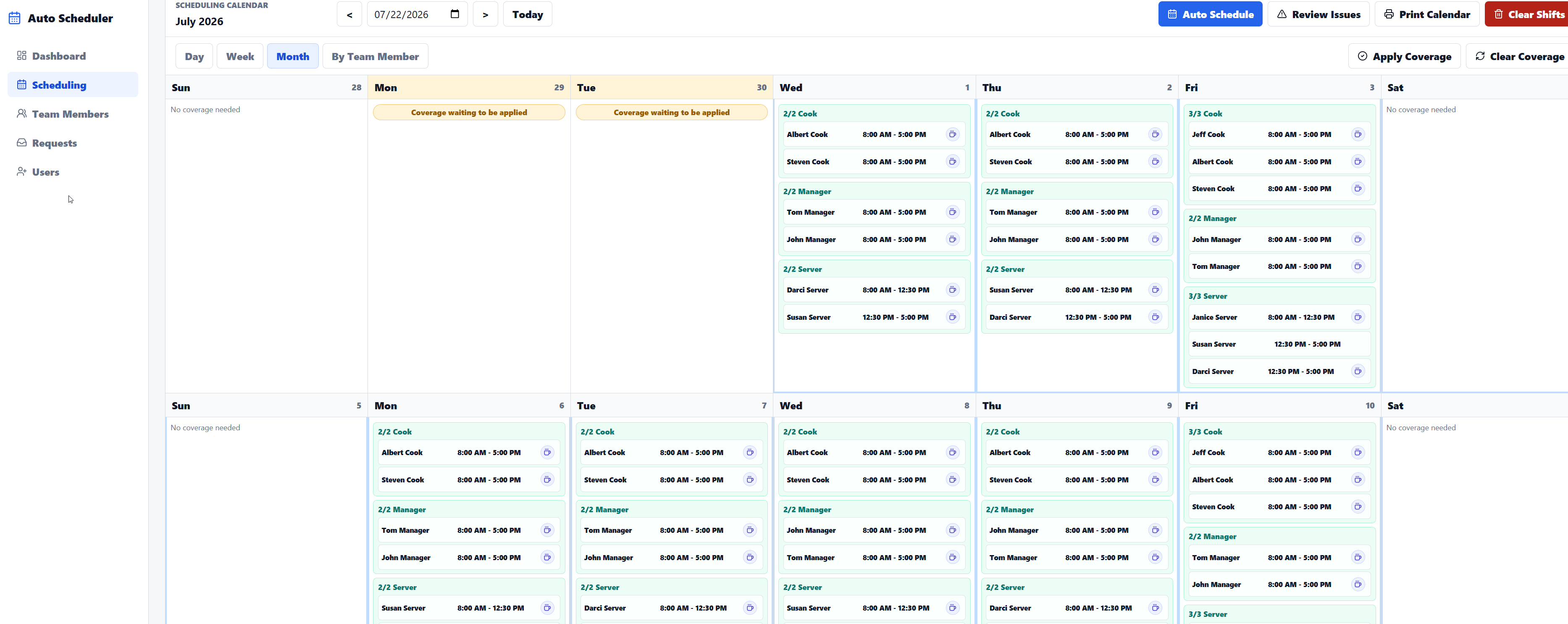Click break icon for John Manager on Fri 10
1568x624 pixels.
click(x=1358, y=585)
